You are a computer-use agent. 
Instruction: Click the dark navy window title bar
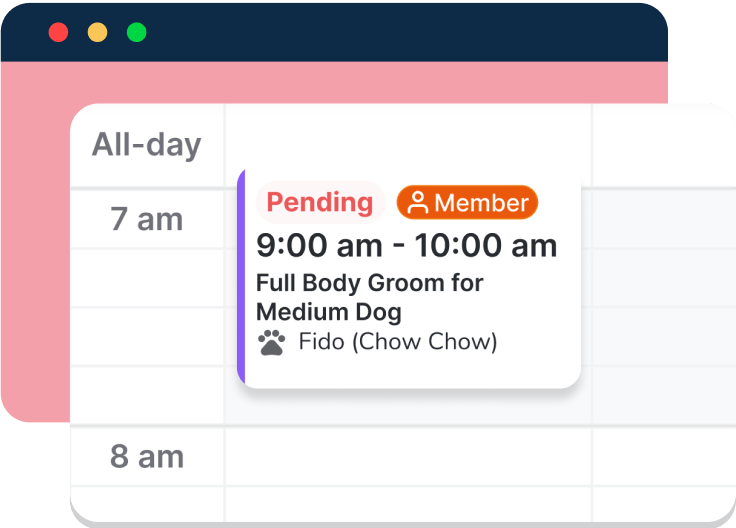coord(400,32)
